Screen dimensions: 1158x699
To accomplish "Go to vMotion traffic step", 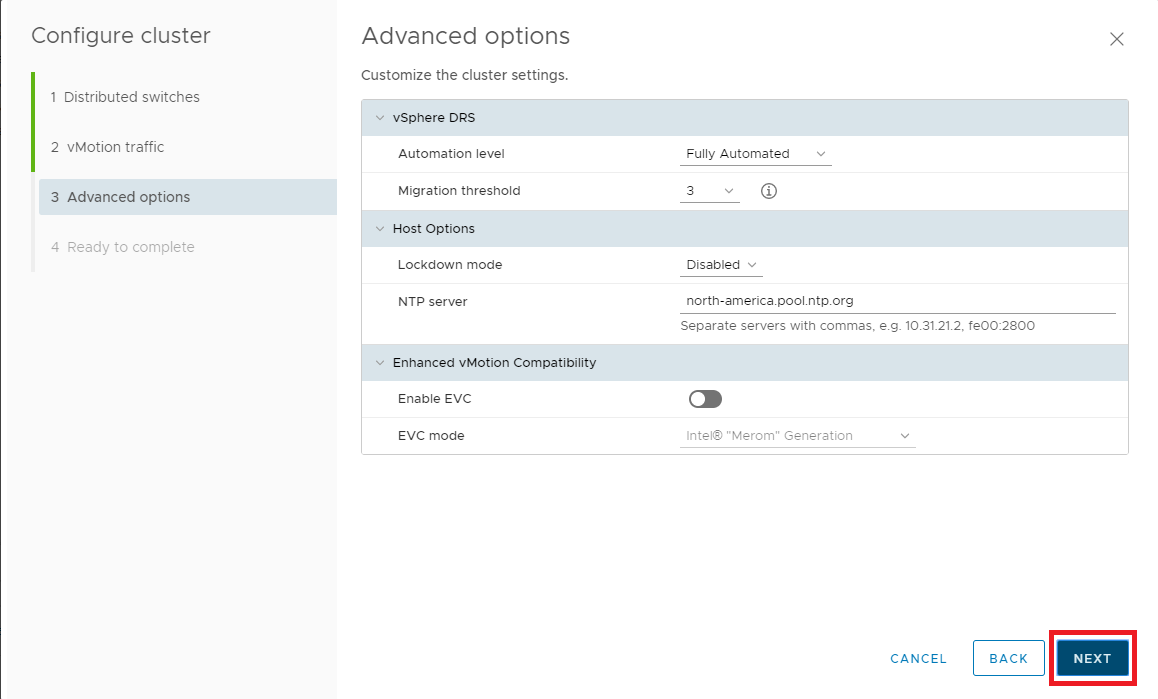I will (x=115, y=147).
